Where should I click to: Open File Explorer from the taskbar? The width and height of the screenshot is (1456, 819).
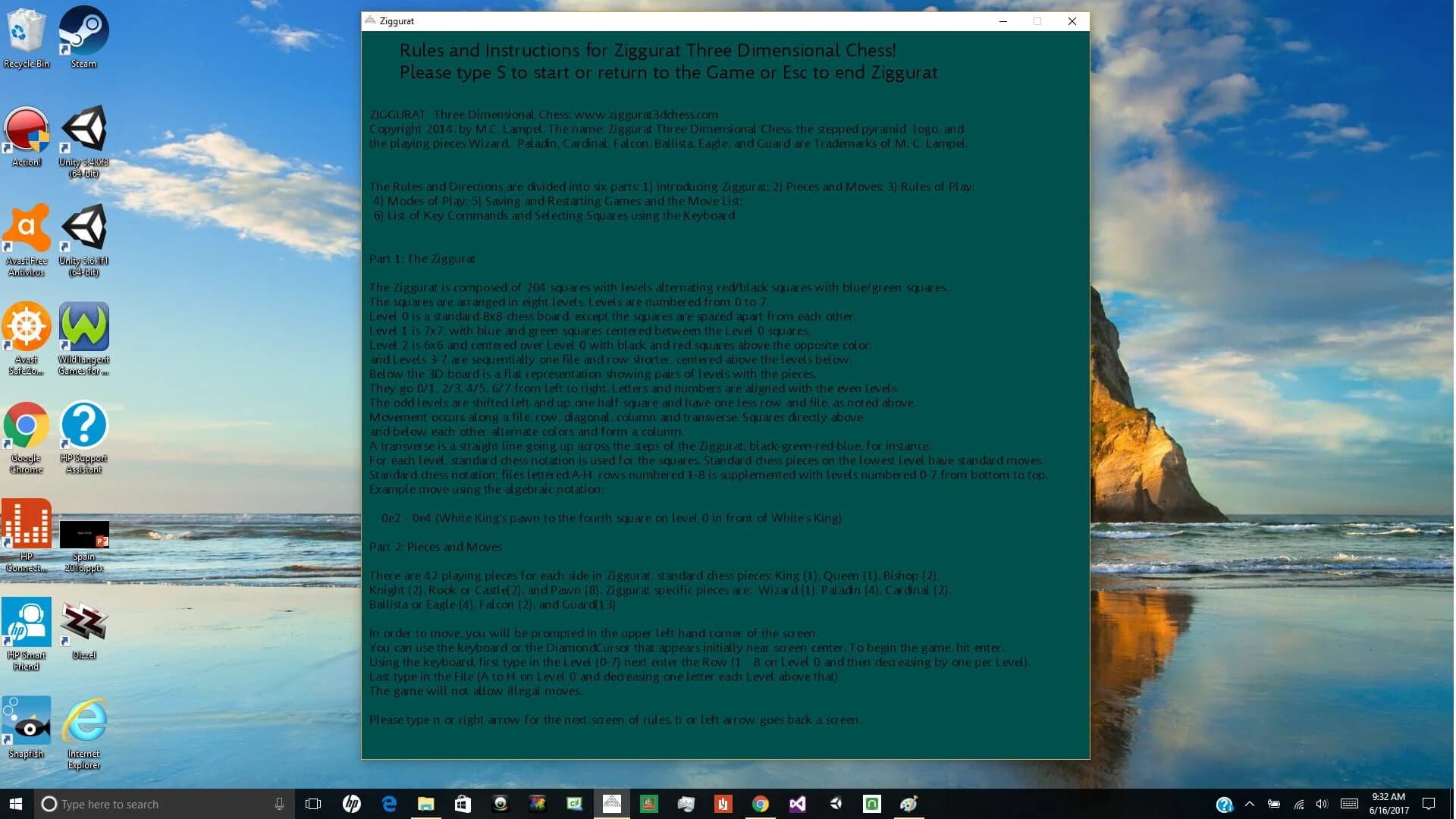click(x=426, y=804)
